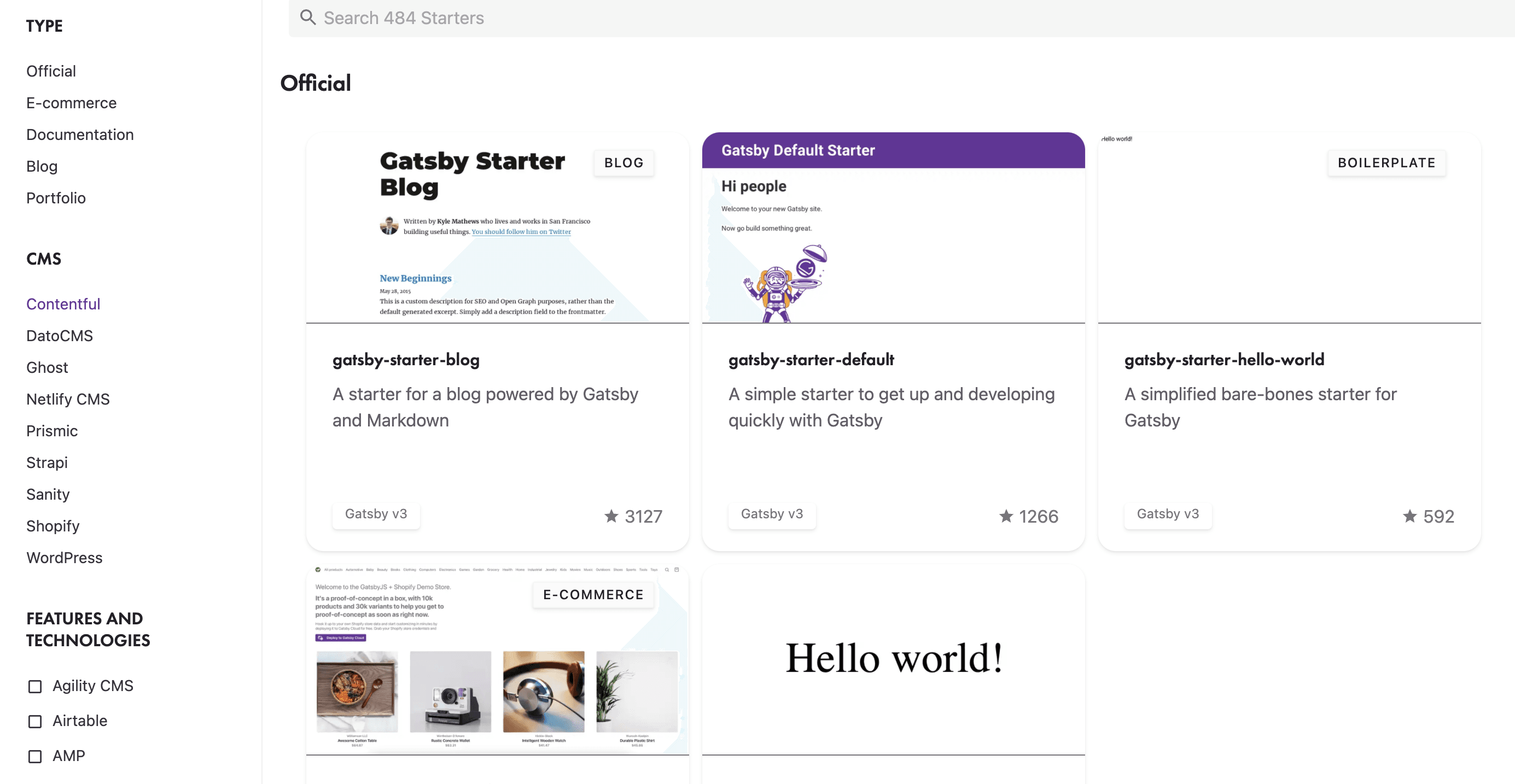Click the Official section heading
The image size is (1515, 784).
click(x=316, y=84)
